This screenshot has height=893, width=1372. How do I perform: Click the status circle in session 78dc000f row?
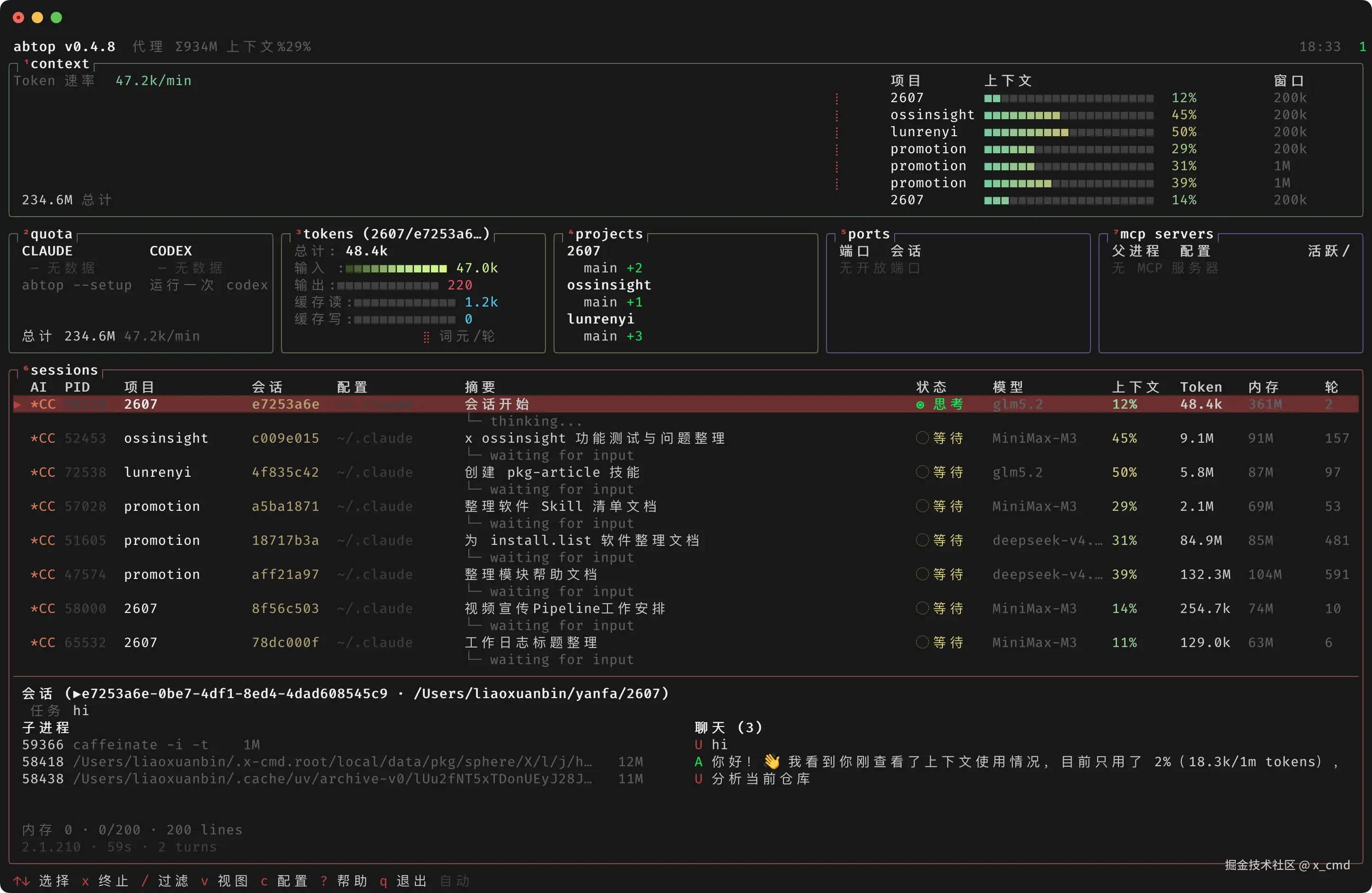pos(922,642)
